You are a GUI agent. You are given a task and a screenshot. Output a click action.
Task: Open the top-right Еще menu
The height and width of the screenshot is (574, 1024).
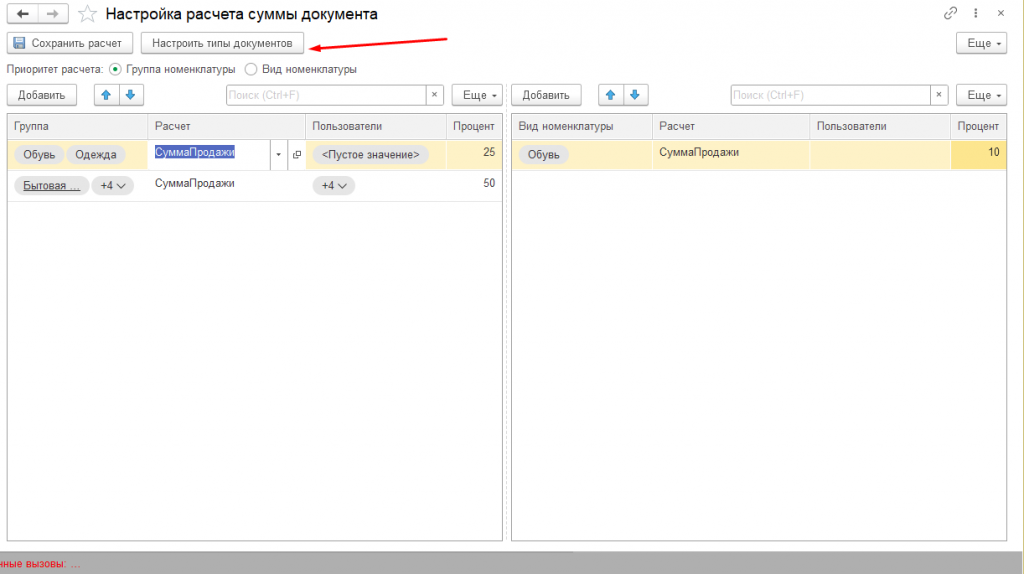(982, 43)
